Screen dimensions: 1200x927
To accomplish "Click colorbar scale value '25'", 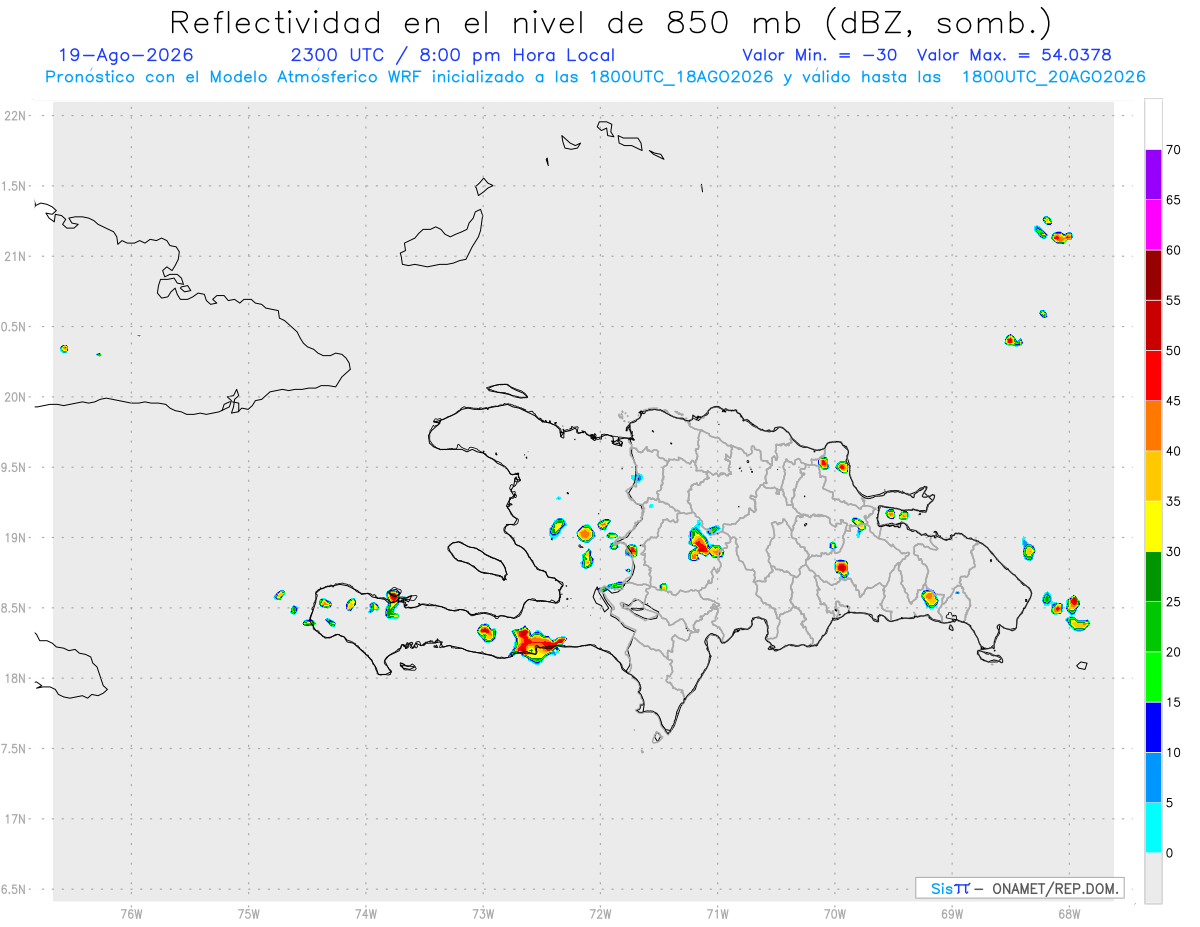I will [x=1173, y=602].
